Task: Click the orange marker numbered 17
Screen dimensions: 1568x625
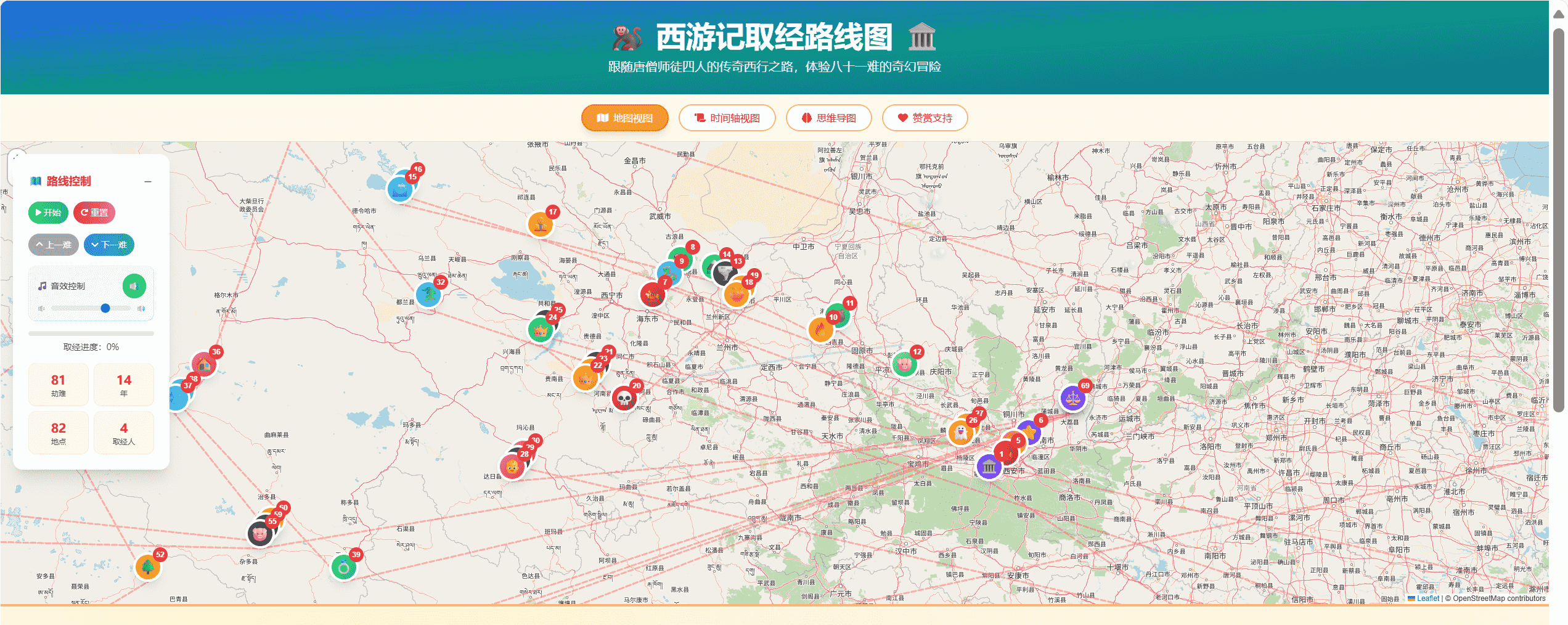Action: click(541, 224)
